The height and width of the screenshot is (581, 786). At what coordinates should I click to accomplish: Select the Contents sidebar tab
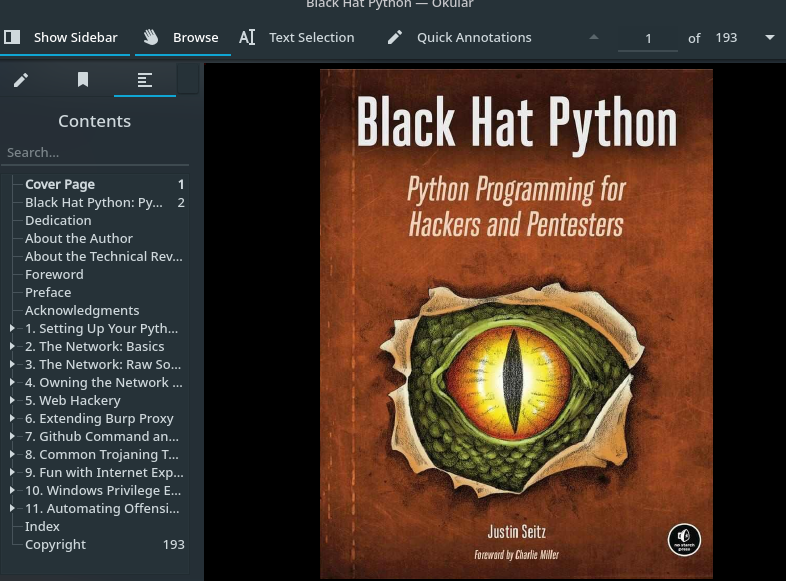point(145,80)
